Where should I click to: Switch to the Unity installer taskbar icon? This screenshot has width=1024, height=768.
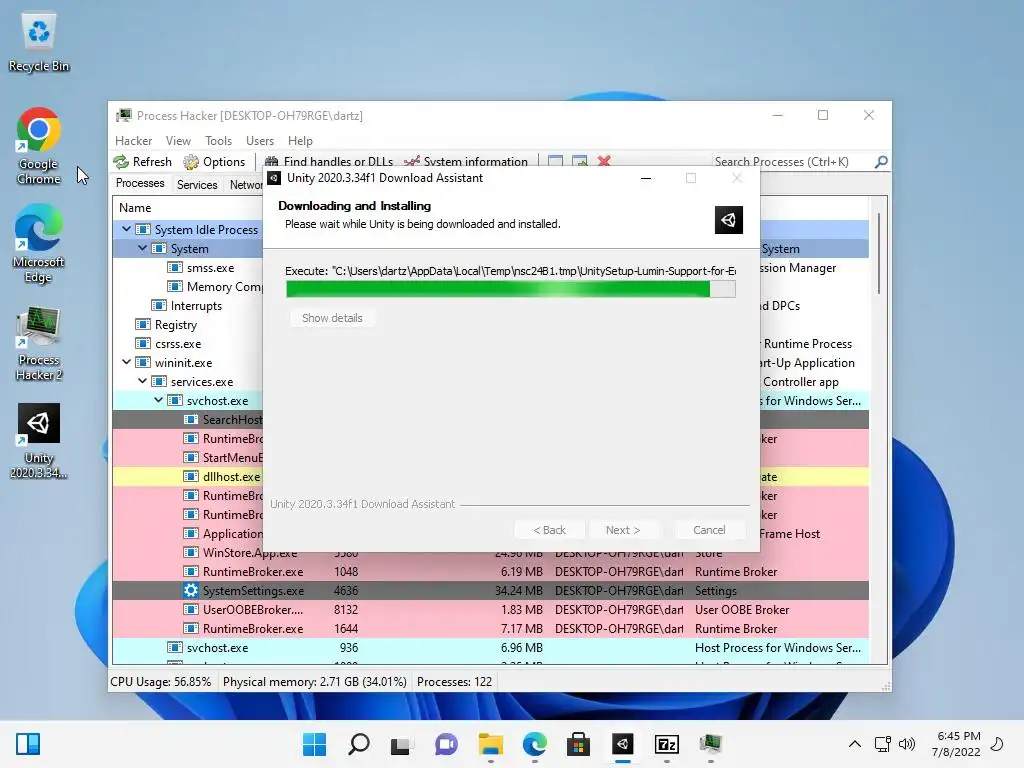coord(622,744)
